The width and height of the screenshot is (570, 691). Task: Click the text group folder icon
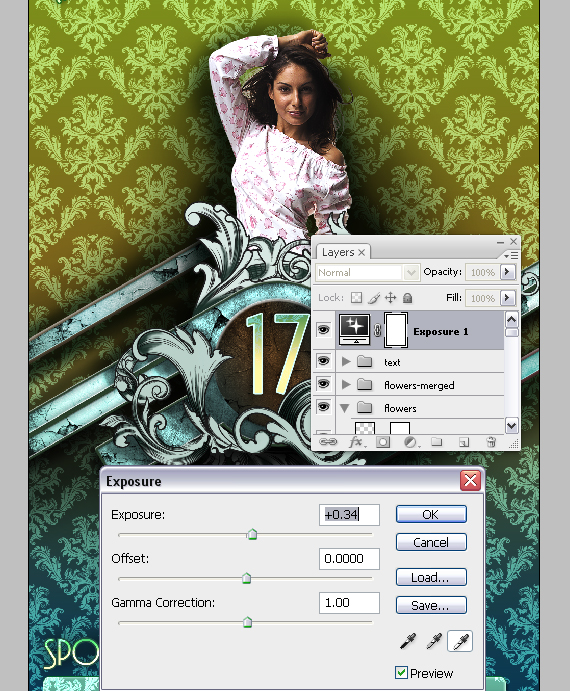pos(364,362)
